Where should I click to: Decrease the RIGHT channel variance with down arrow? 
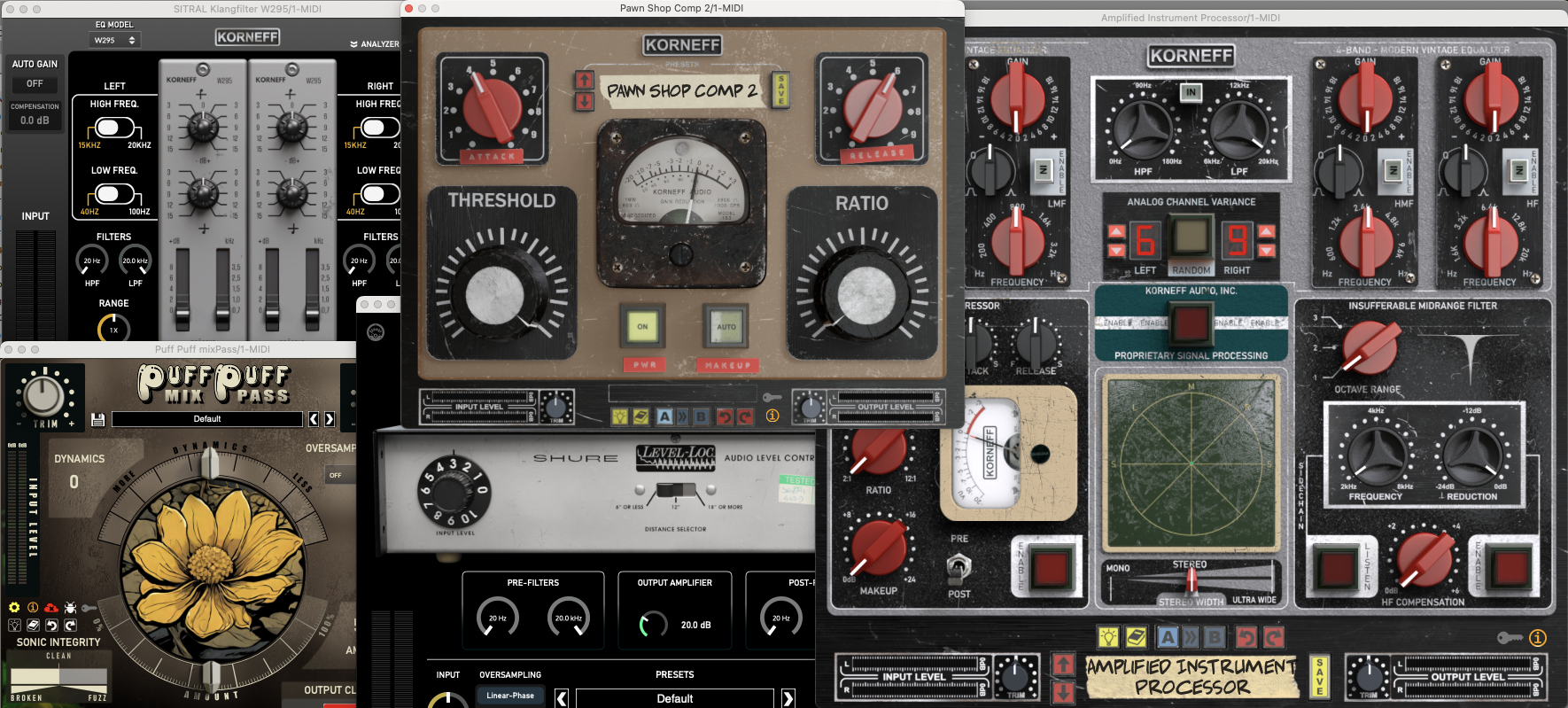click(x=1267, y=251)
